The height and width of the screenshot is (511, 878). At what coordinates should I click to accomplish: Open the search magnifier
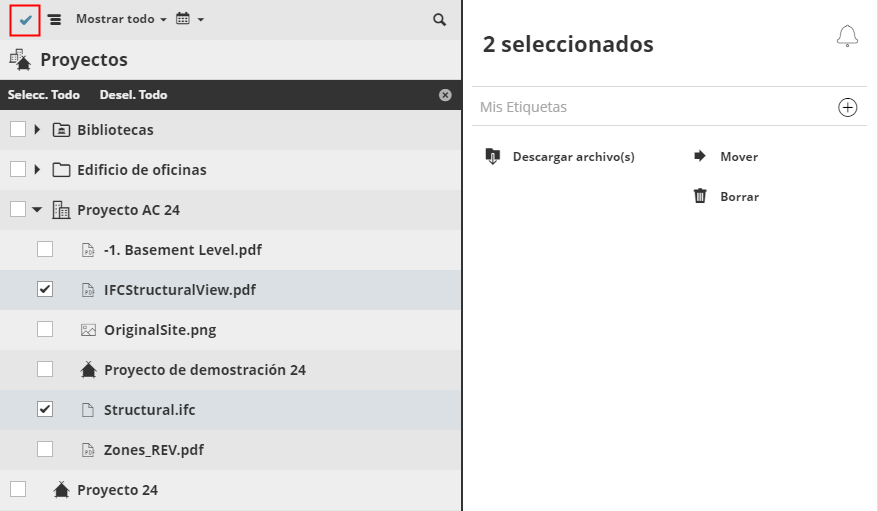click(x=440, y=20)
